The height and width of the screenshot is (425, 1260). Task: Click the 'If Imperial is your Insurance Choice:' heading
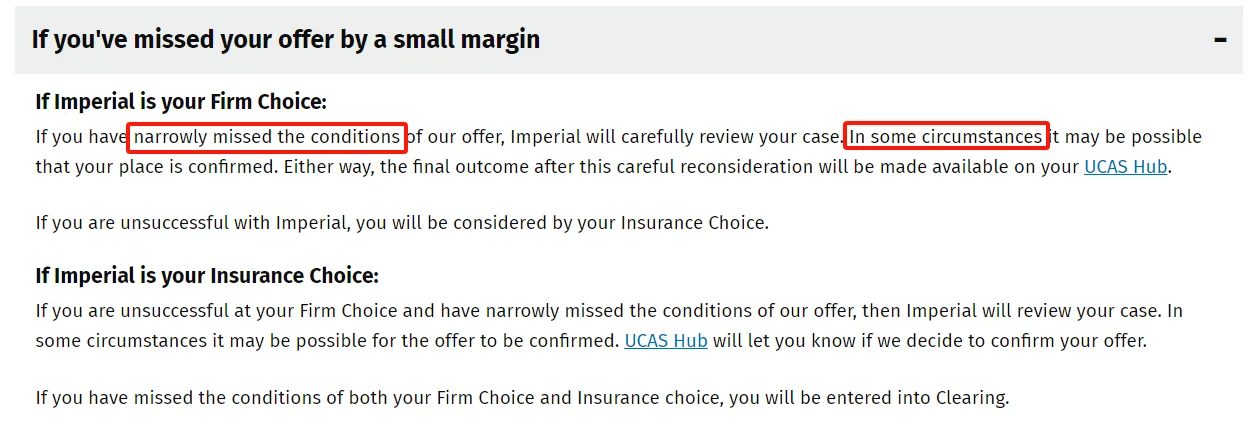coord(207,276)
